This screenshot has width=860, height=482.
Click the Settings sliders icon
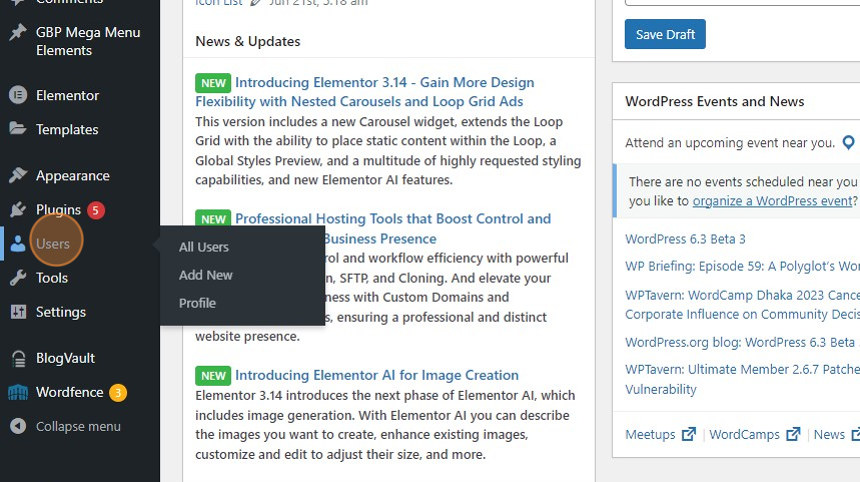pyautogui.click(x=18, y=312)
